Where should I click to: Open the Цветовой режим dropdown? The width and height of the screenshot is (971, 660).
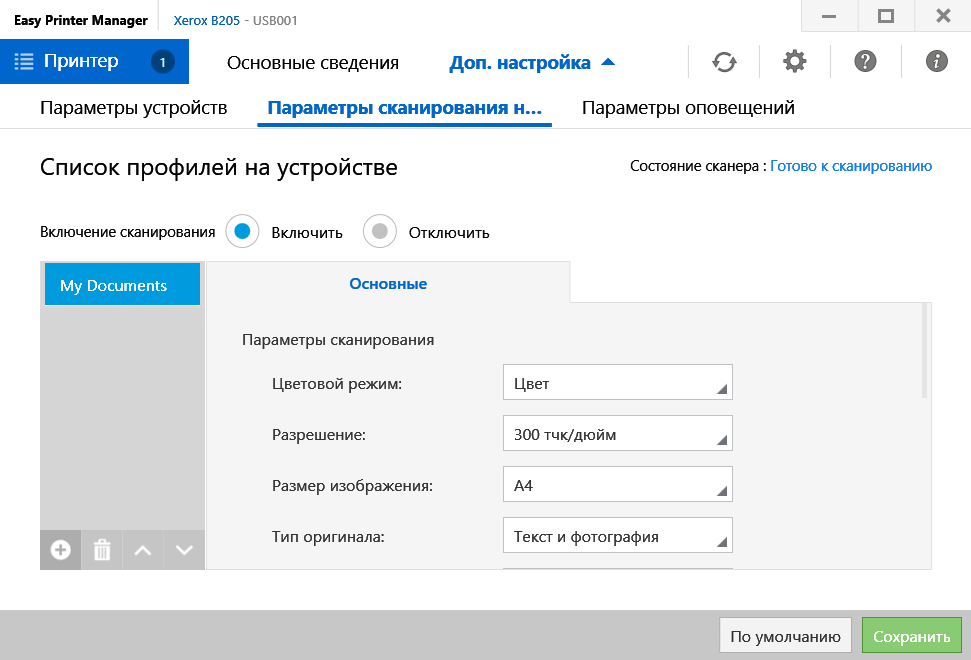pos(617,383)
